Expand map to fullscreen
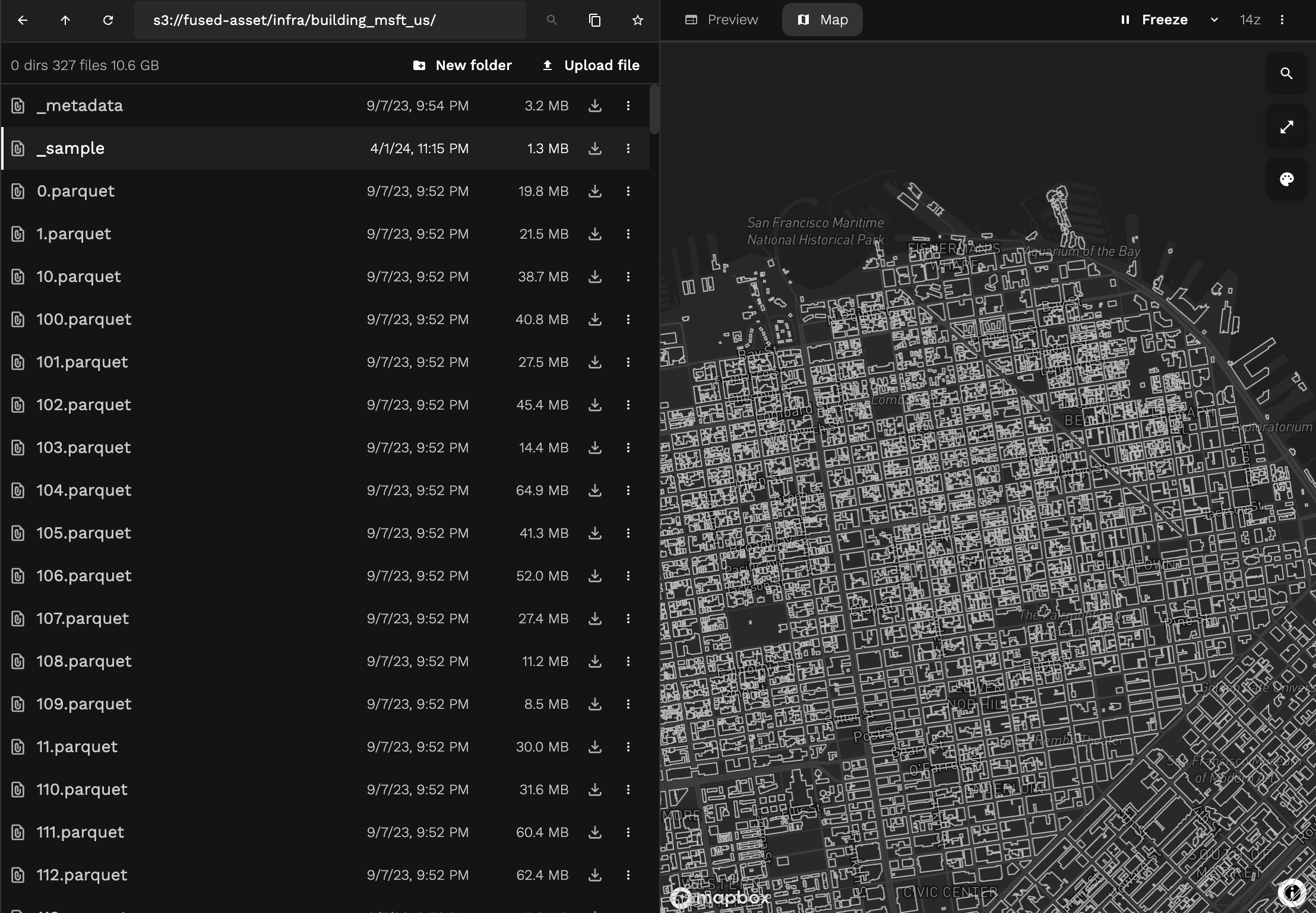The image size is (1316, 913). [1286, 127]
